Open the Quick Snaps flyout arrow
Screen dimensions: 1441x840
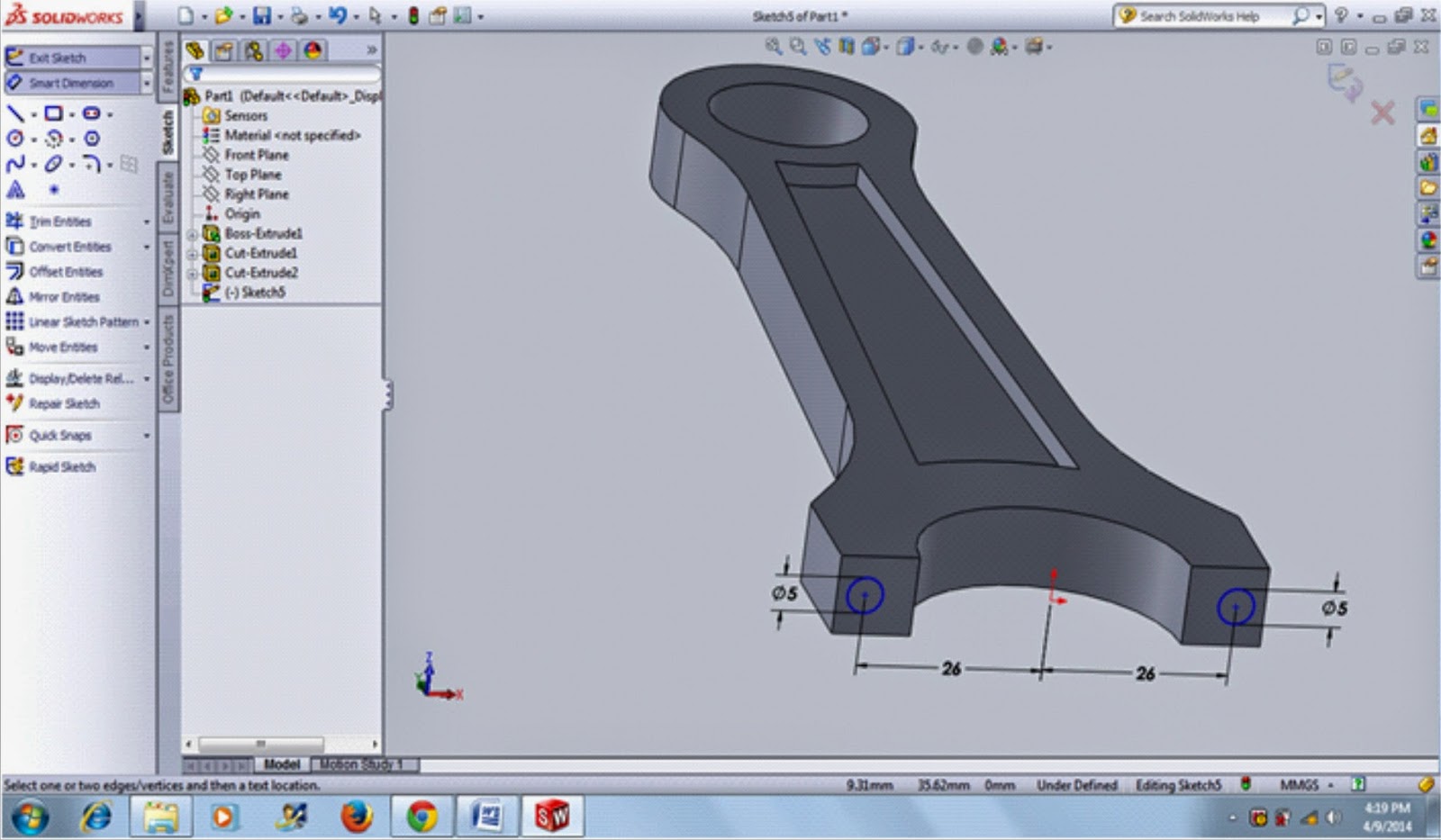coord(147,435)
